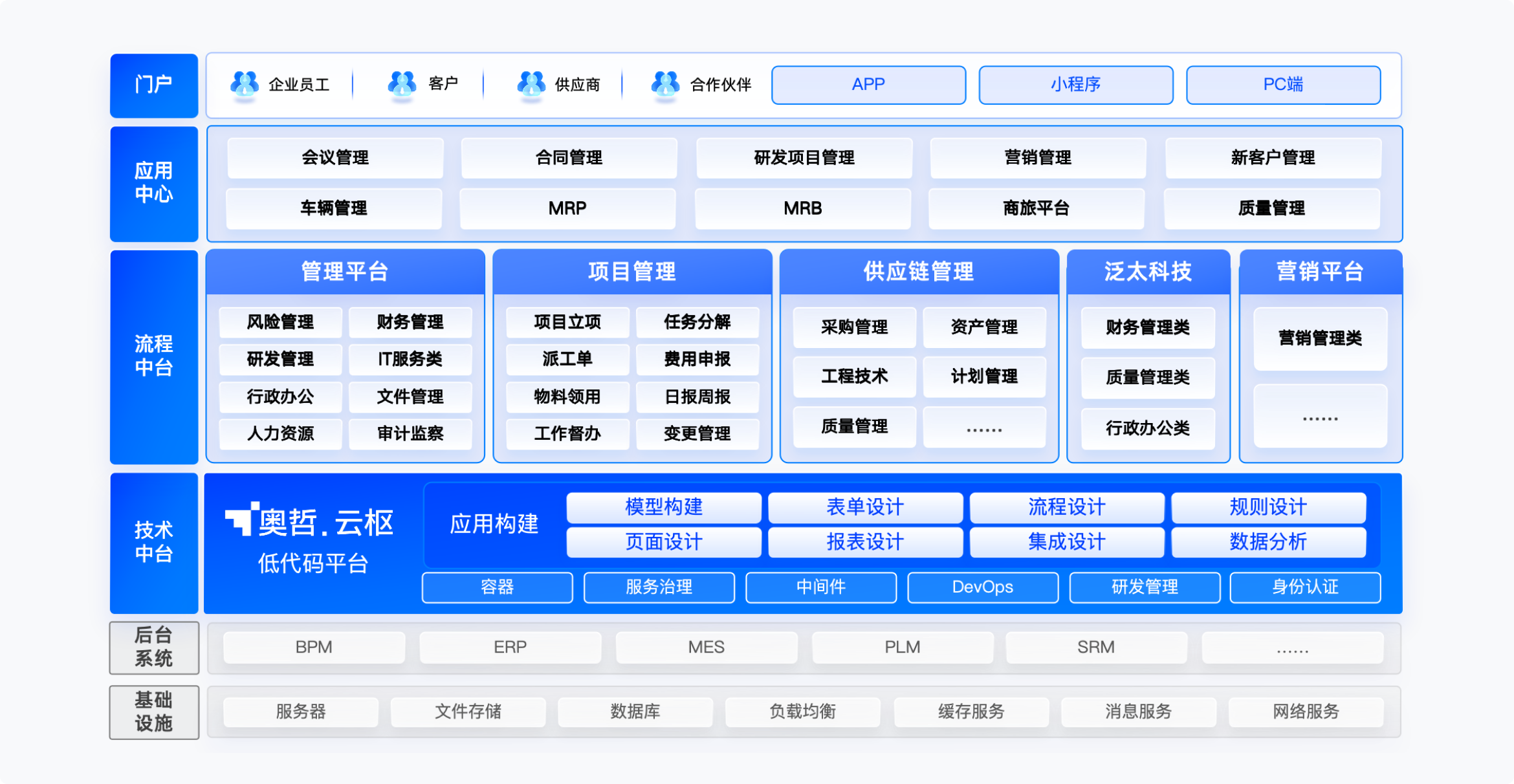Choose the 计划管理 item
The width and height of the screenshot is (1514, 784).
pyautogui.click(x=984, y=376)
